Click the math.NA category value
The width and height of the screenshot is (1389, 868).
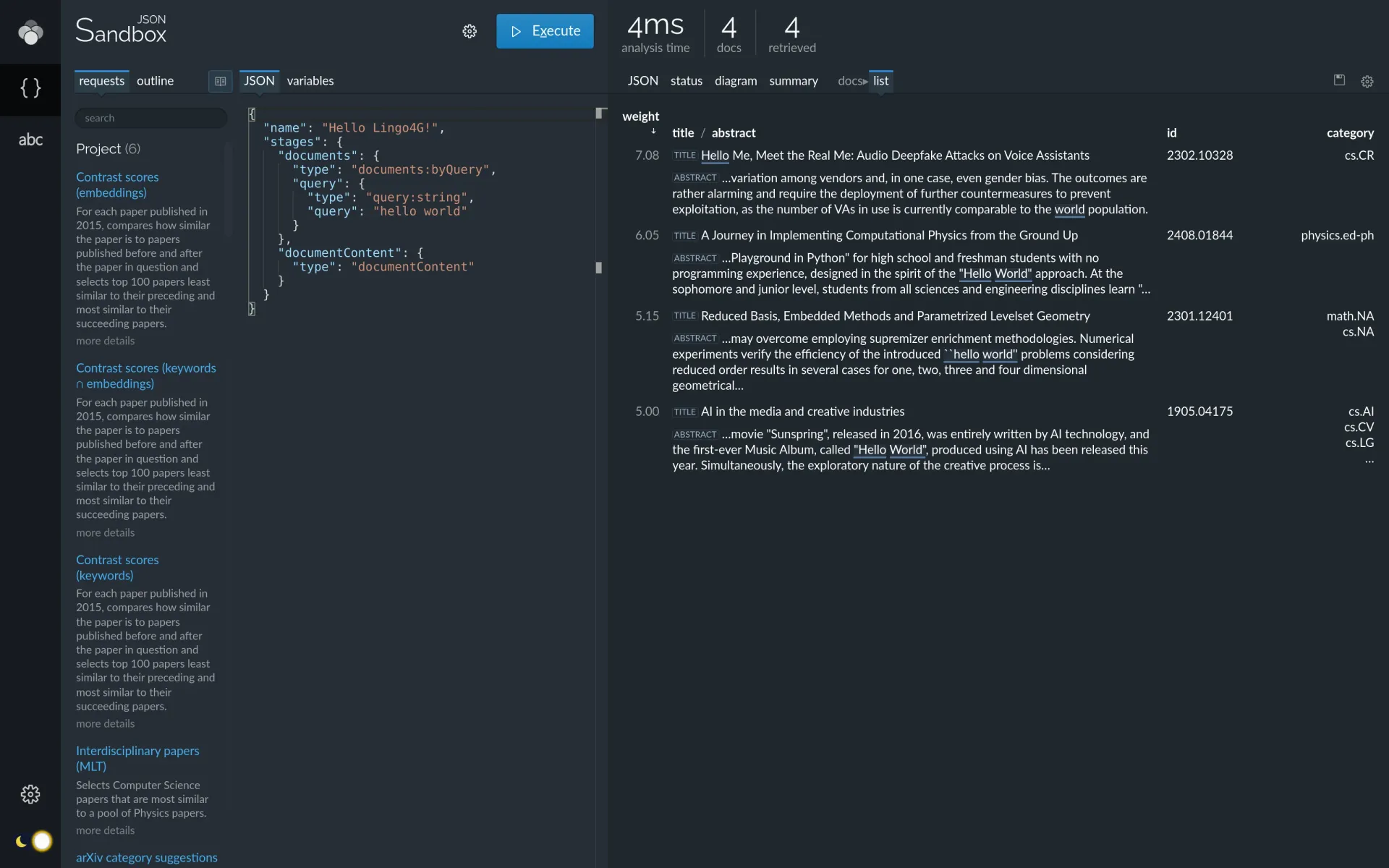coord(1350,315)
